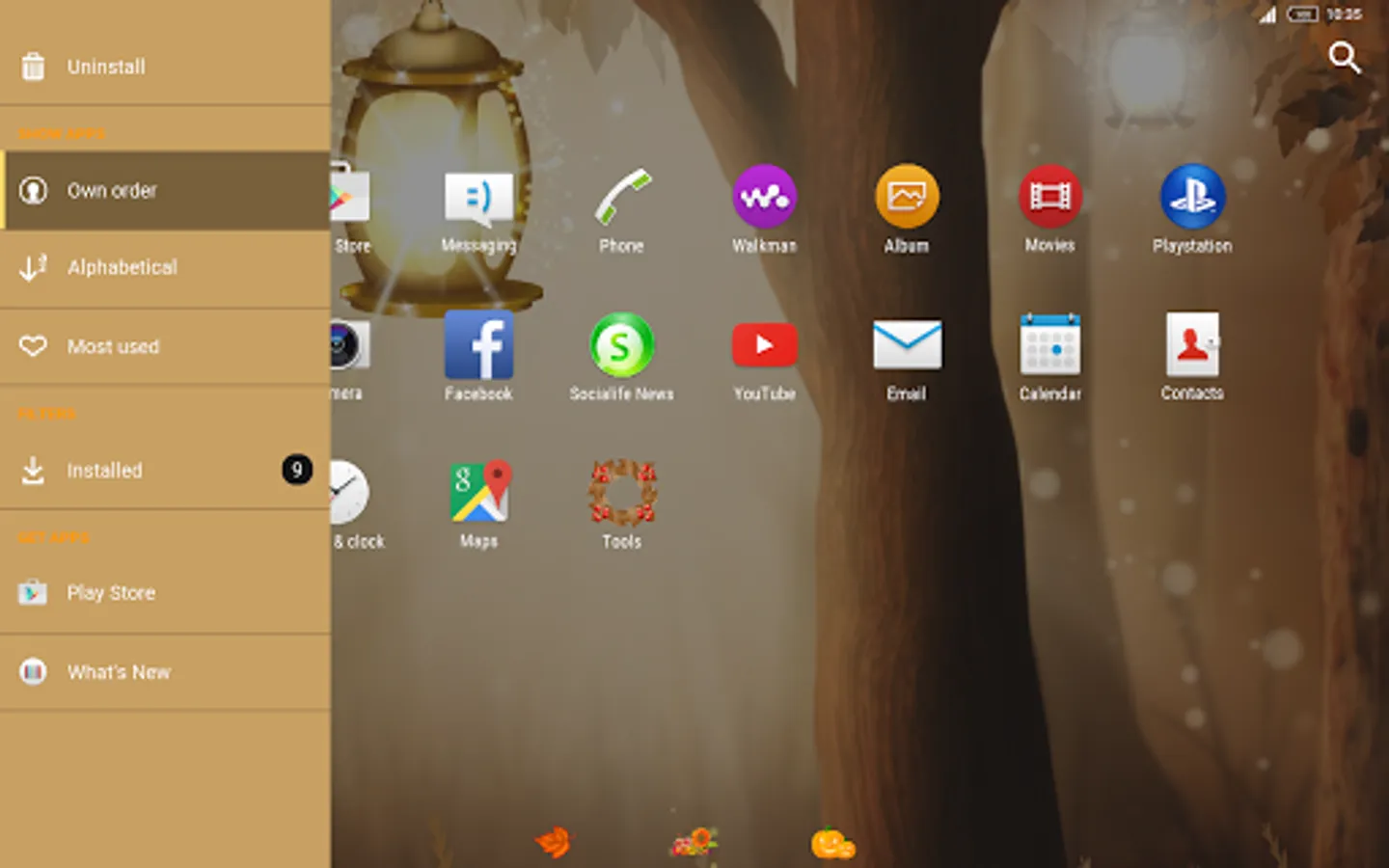Viewport: 1389px width, 868px height.
Task: Check the battery status indicator
Action: [1302, 14]
